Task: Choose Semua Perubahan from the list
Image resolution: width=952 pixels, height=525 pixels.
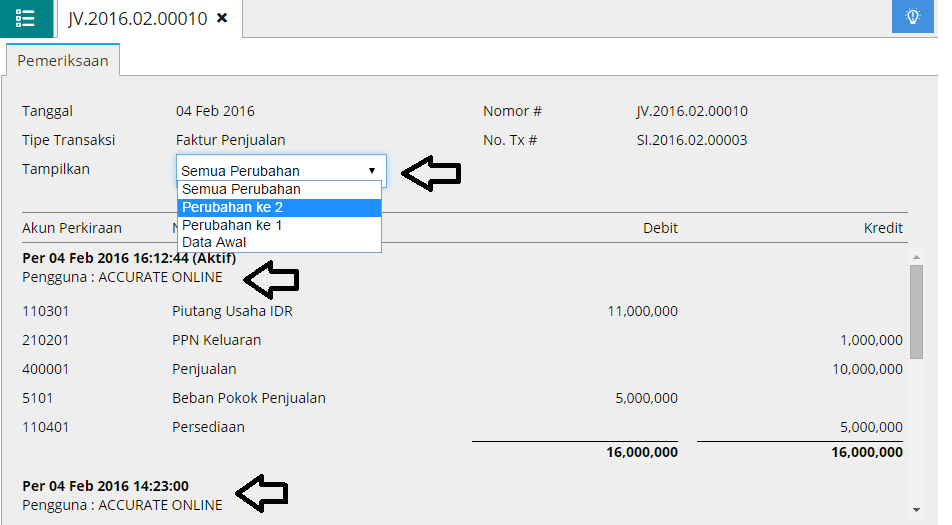Action: [x=241, y=189]
